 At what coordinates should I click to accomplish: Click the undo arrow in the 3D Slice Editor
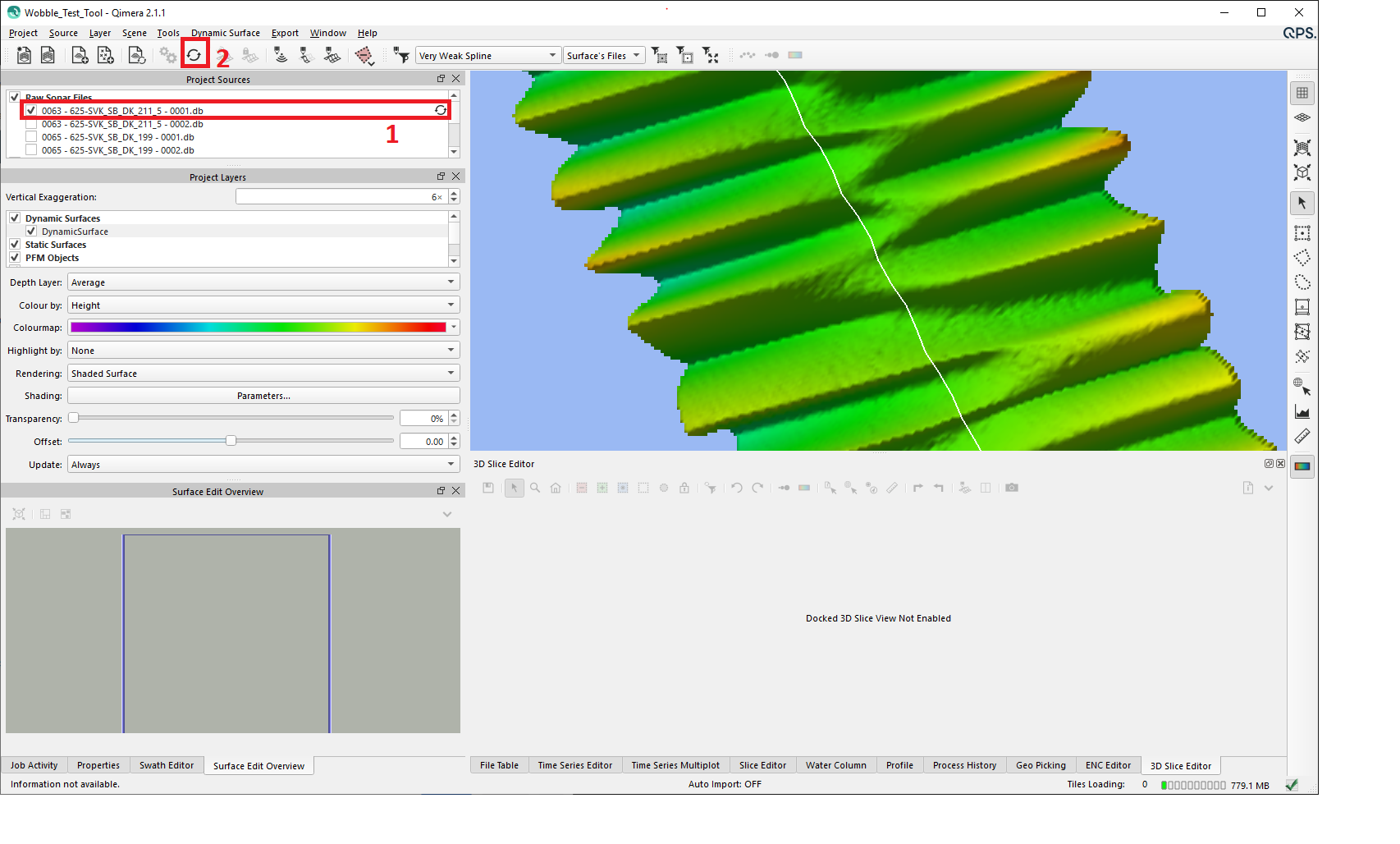click(736, 488)
